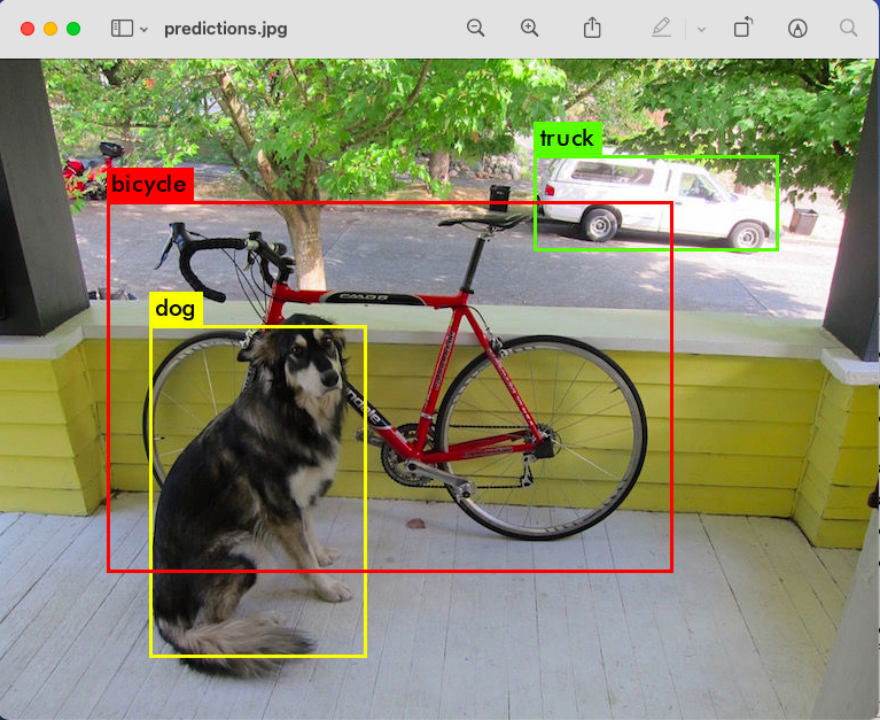Screen dimensions: 880x720
Task: Open the Share menu icon
Action: 592,27
